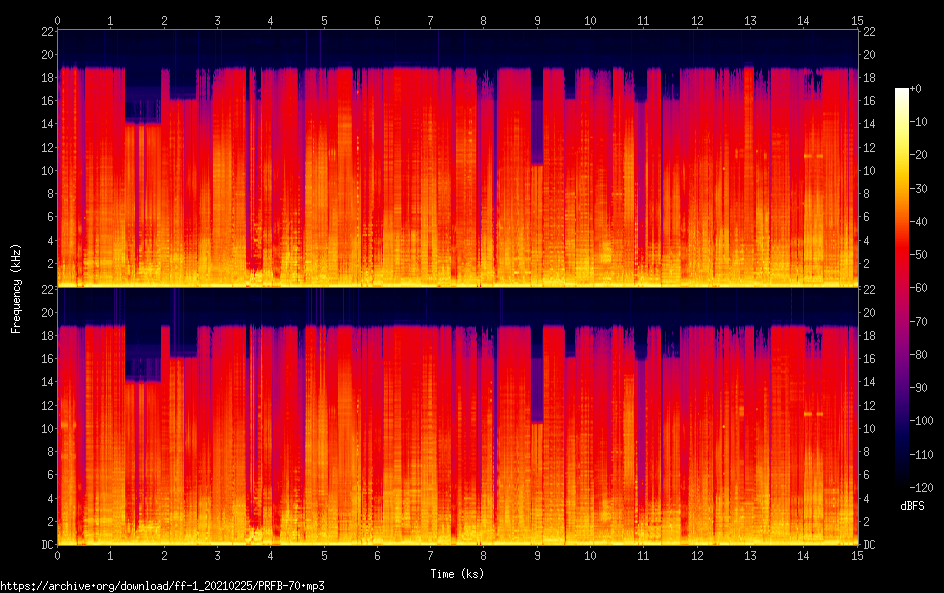This screenshot has height=593, width=944.
Task: Click the "-120" value on color scale
Action: tap(921, 488)
